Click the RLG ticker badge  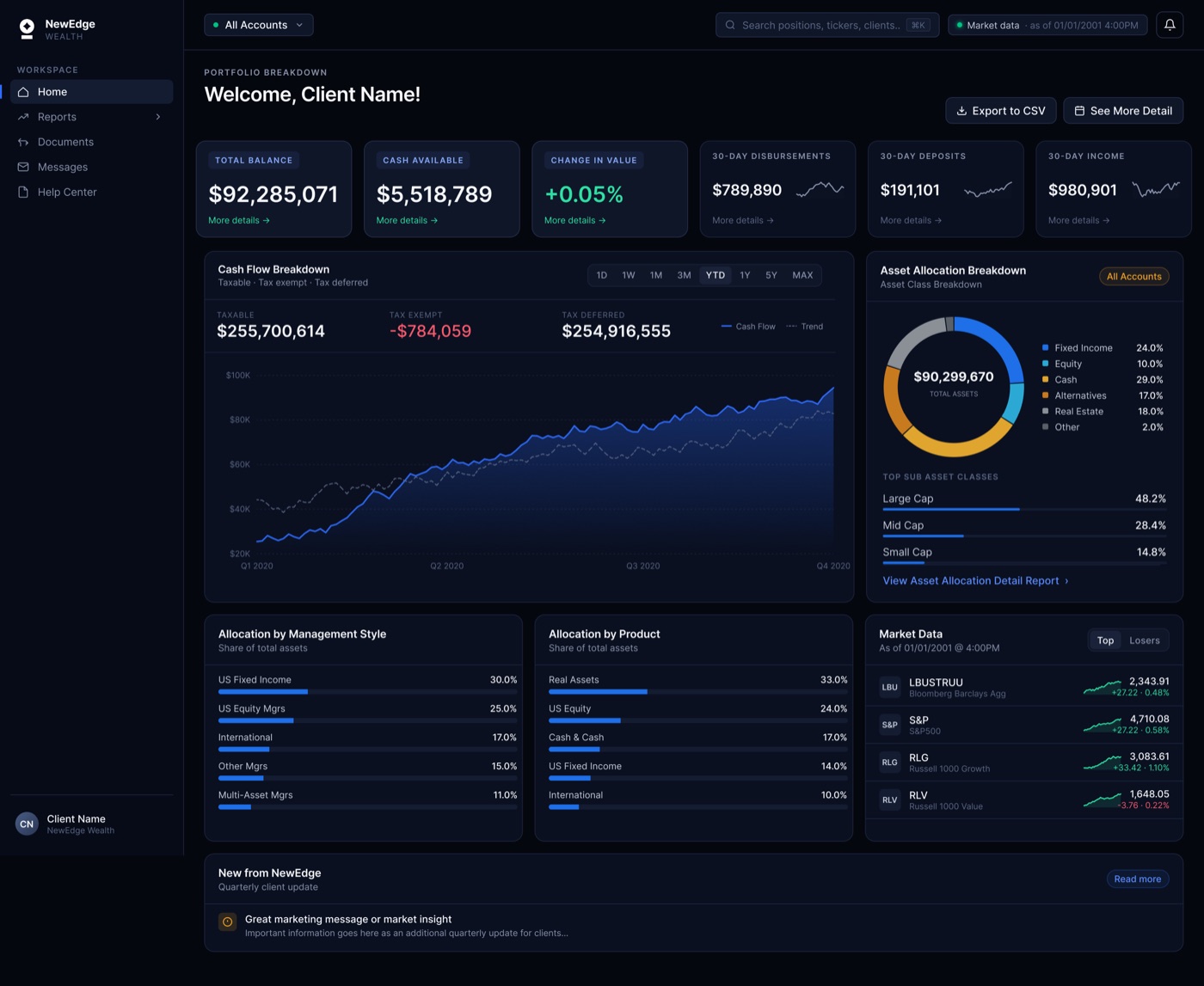[890, 762]
